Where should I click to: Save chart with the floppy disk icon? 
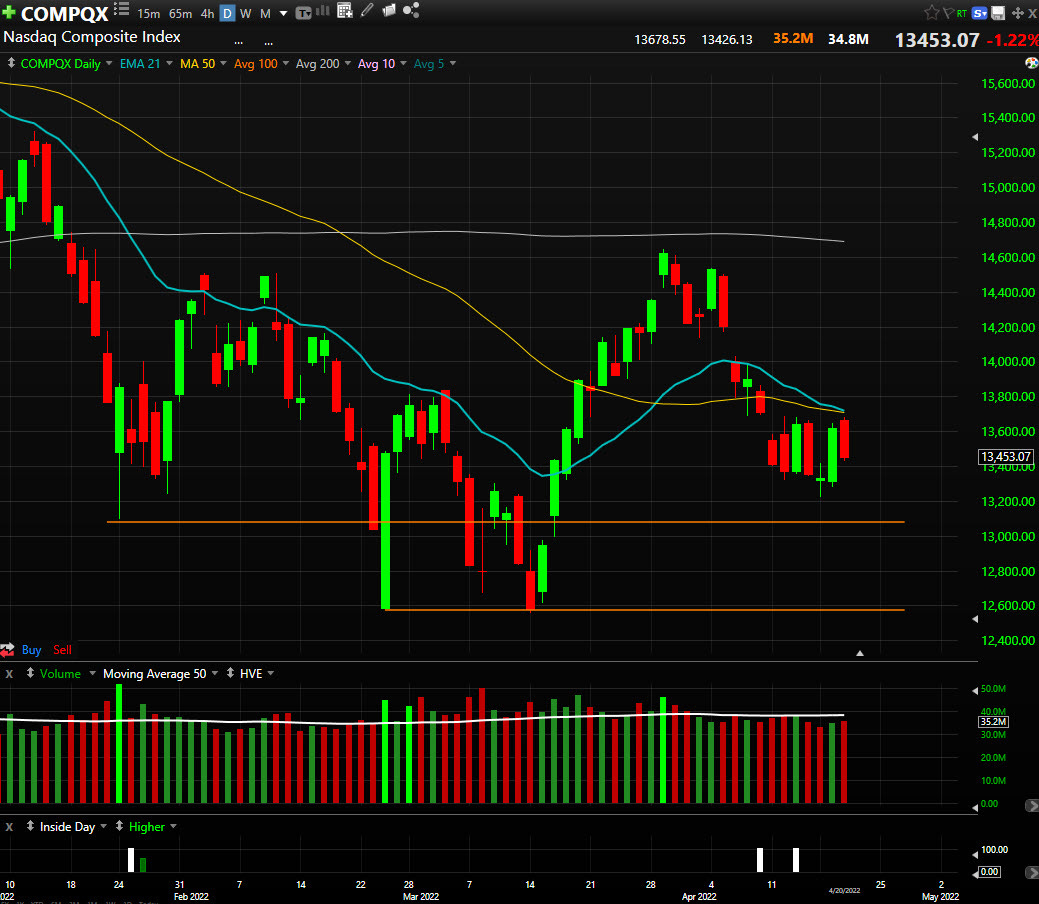998,13
